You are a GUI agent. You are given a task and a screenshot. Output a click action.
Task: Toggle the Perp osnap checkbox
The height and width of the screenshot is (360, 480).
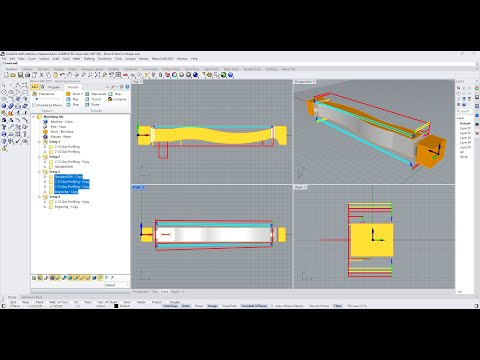(82, 302)
